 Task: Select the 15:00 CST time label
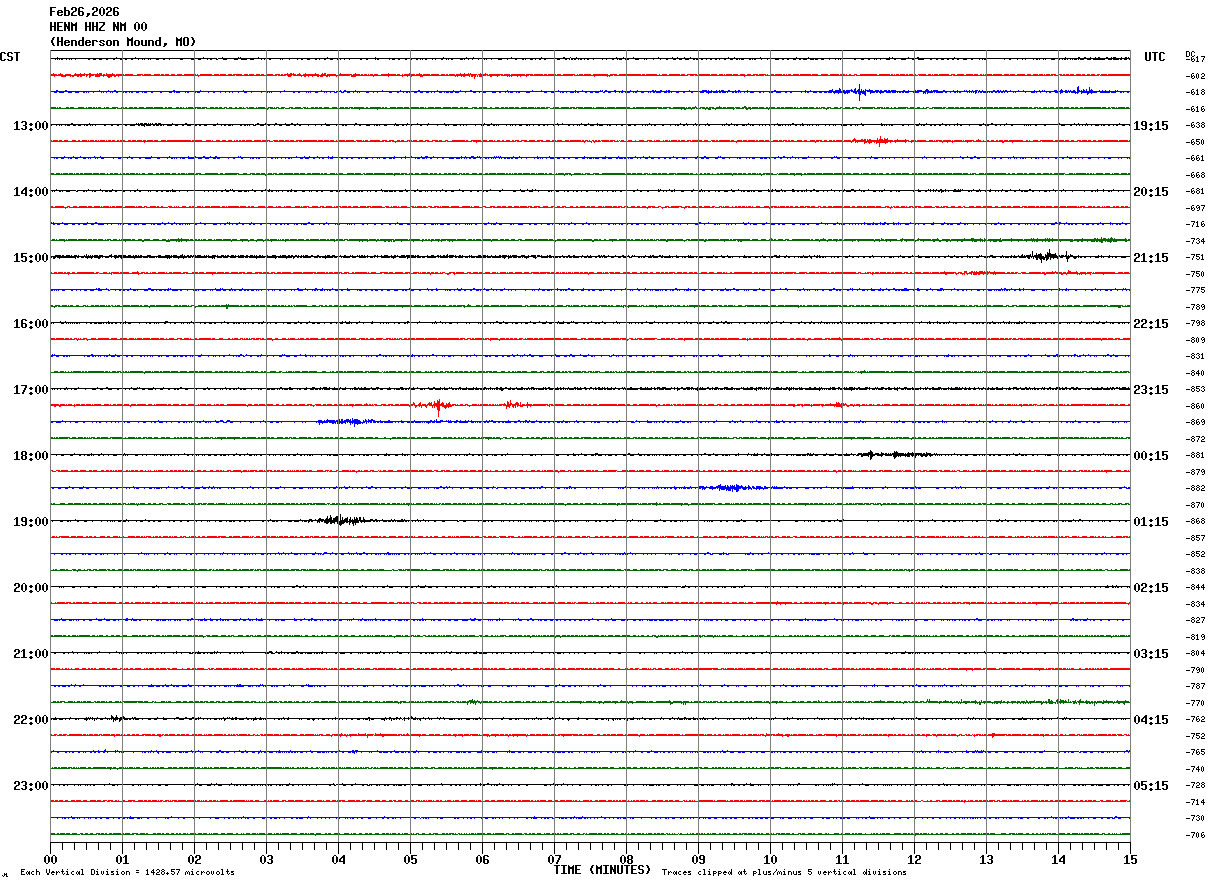[x=30, y=258]
